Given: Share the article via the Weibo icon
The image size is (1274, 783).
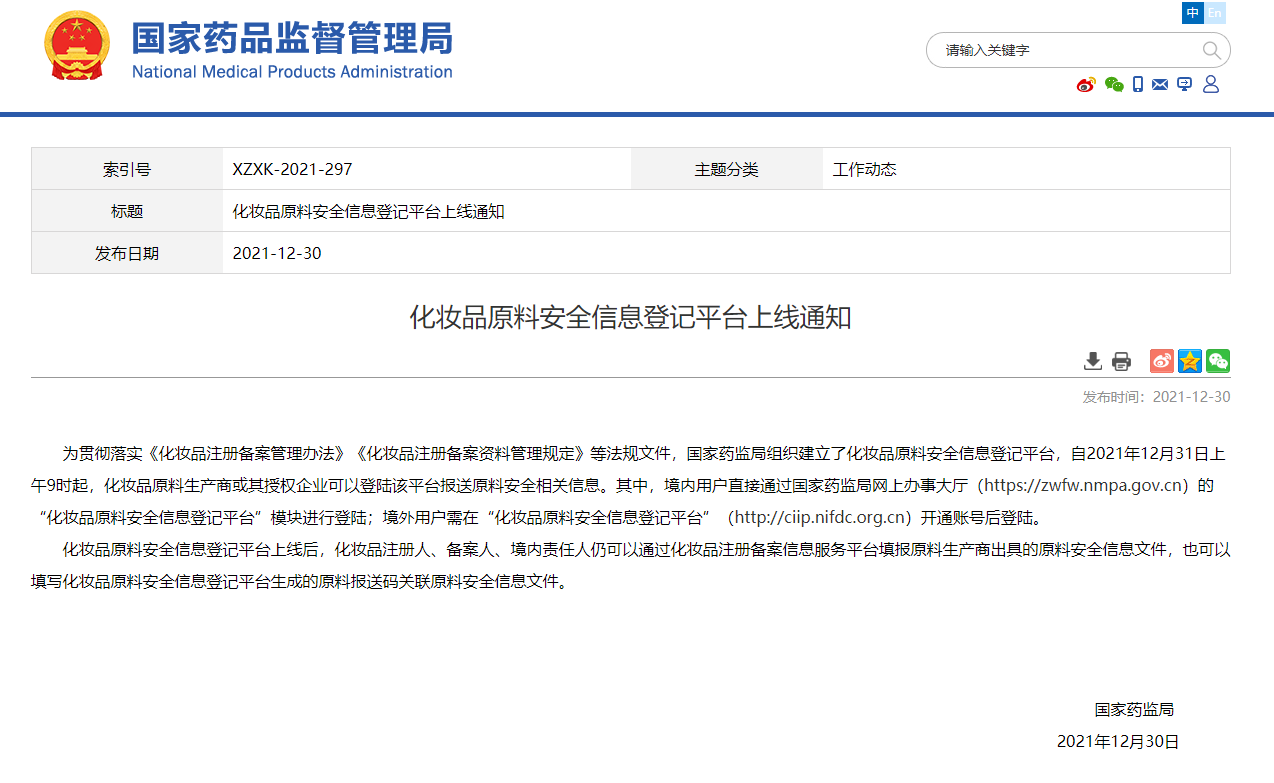Looking at the screenshot, I should tap(1160, 361).
